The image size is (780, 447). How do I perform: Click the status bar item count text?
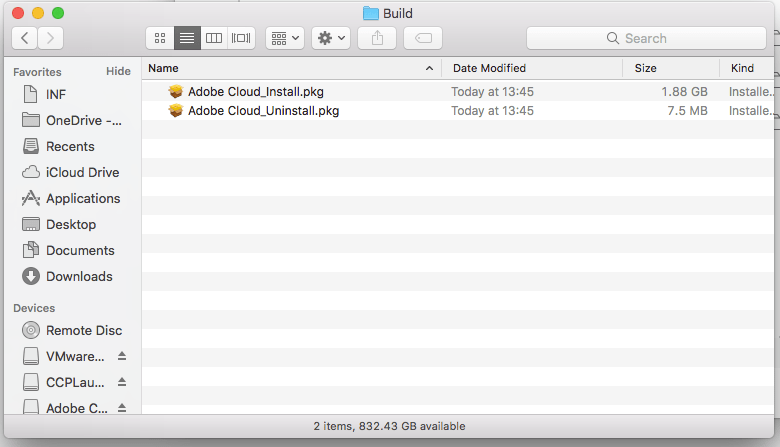point(390,426)
